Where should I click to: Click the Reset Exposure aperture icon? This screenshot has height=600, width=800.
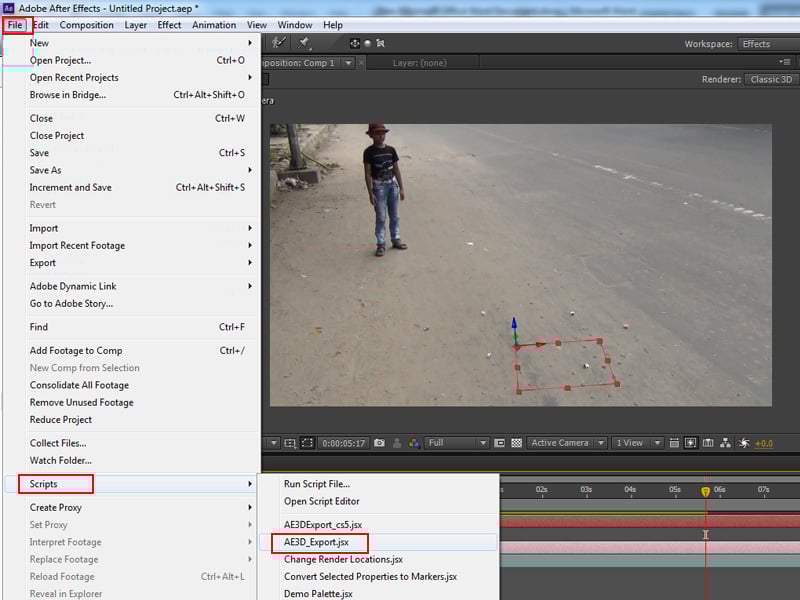[x=744, y=443]
